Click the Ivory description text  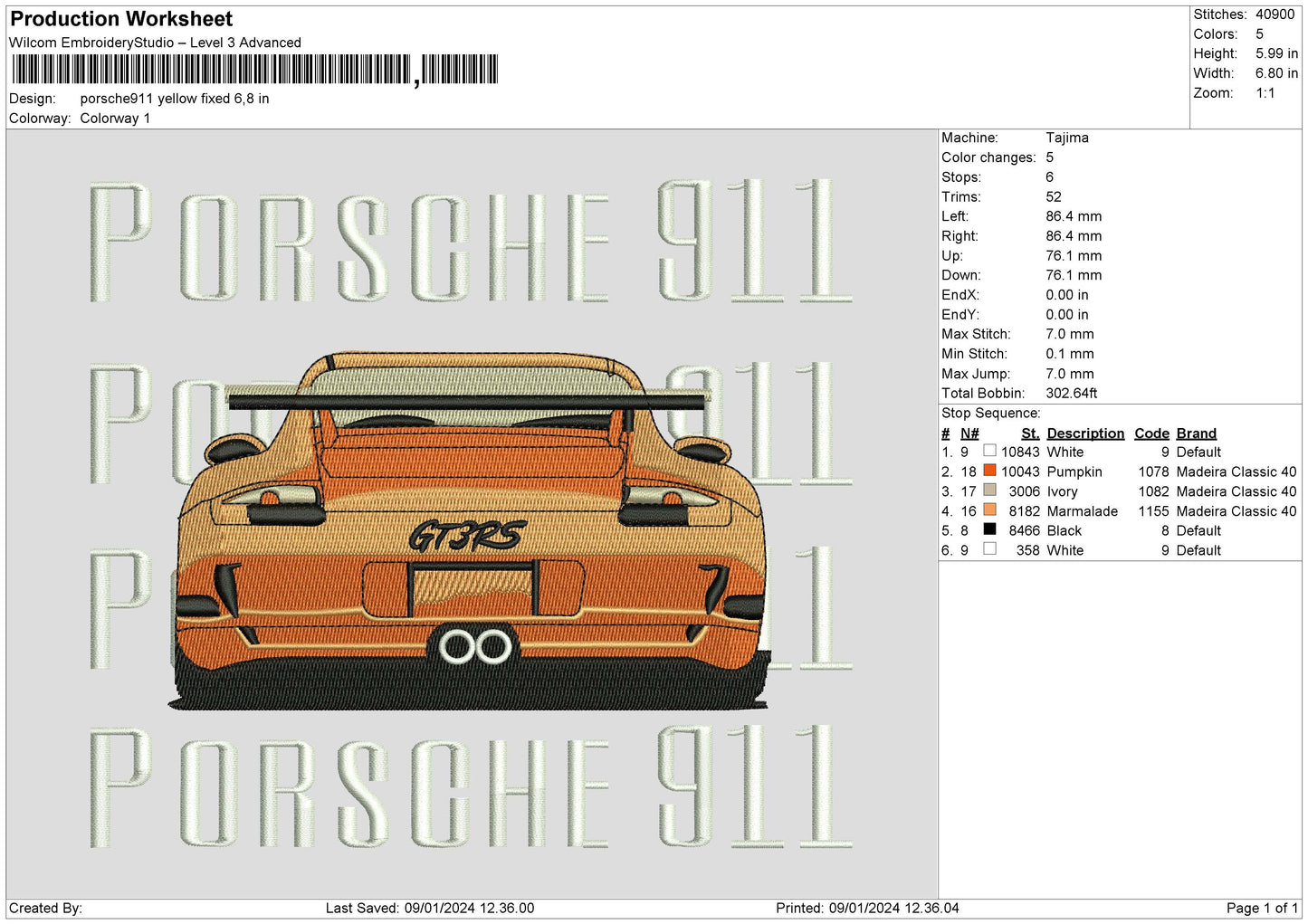click(x=1062, y=491)
